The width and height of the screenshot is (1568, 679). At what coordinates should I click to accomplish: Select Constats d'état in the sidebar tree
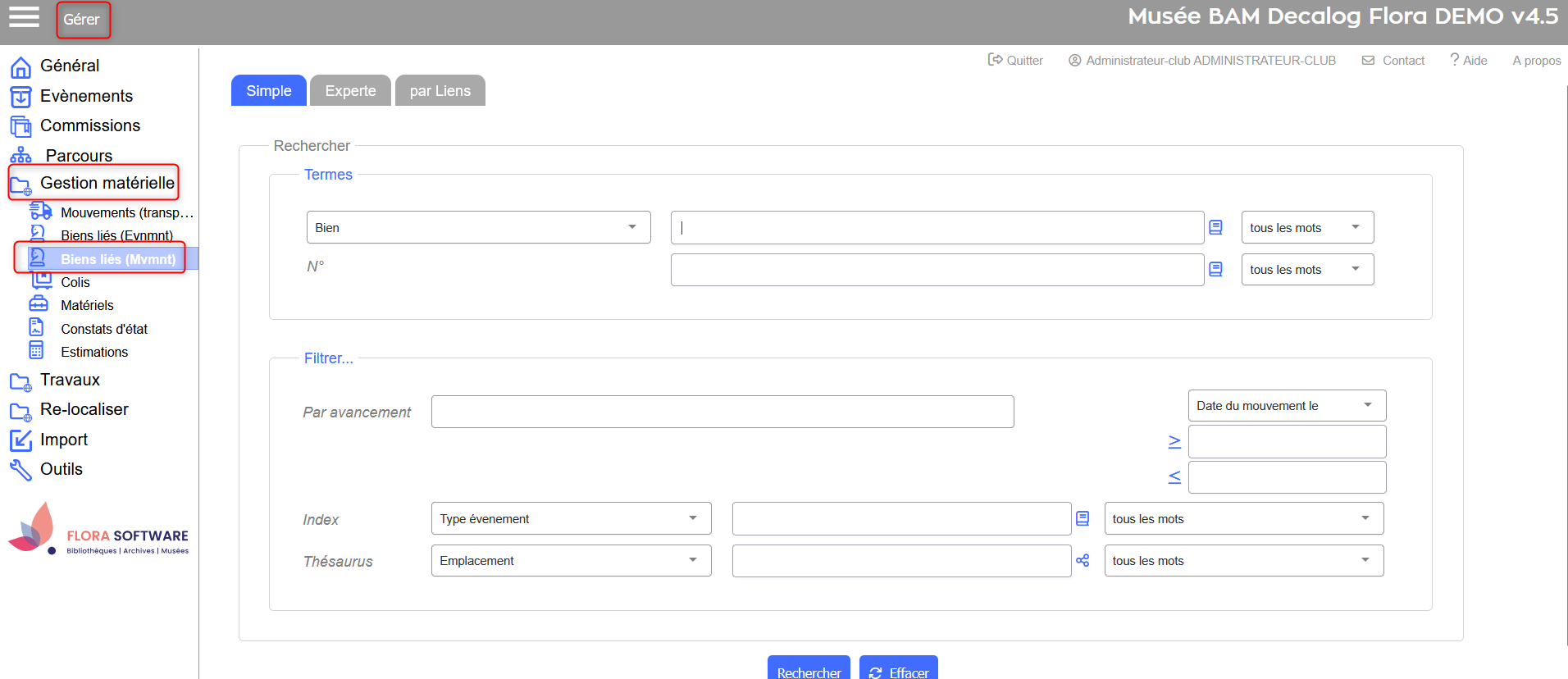(x=103, y=329)
